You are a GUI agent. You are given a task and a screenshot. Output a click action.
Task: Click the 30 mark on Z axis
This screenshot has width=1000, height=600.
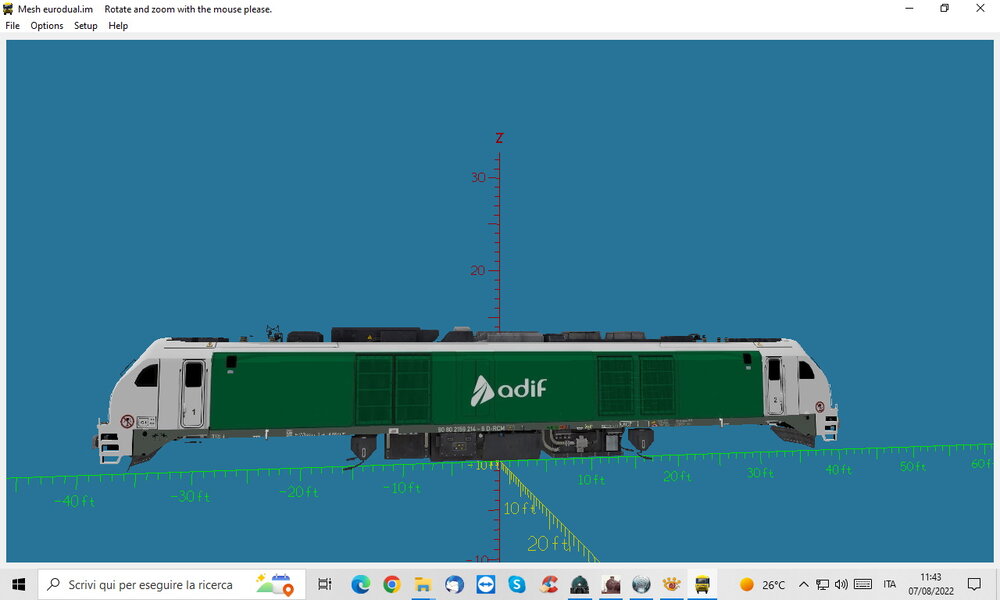tap(478, 177)
